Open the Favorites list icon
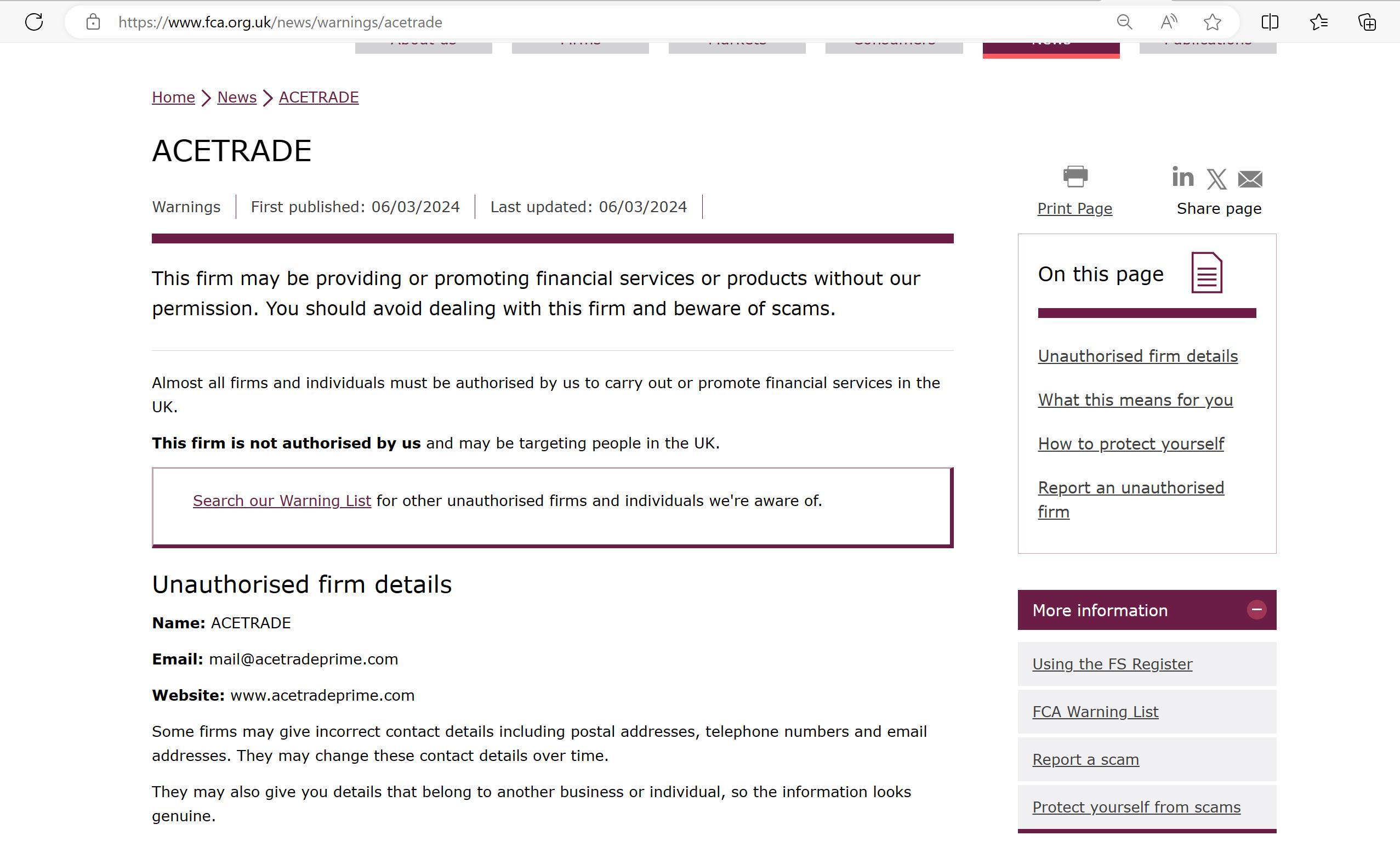 (x=1319, y=22)
